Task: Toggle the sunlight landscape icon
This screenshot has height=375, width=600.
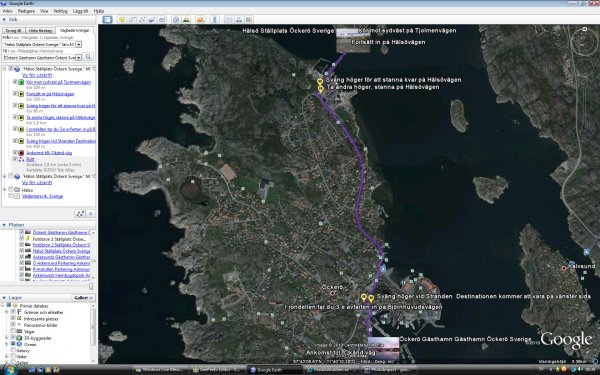Action: pos(186,20)
